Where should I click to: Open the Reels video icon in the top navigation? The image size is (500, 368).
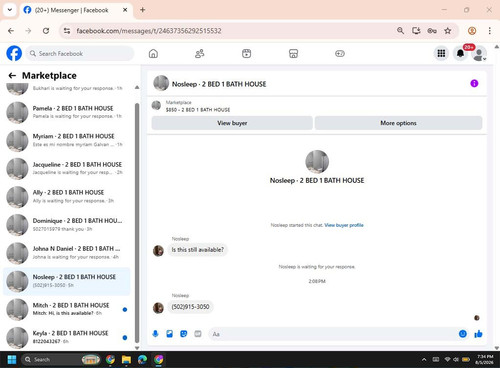pyautogui.click(x=247, y=53)
